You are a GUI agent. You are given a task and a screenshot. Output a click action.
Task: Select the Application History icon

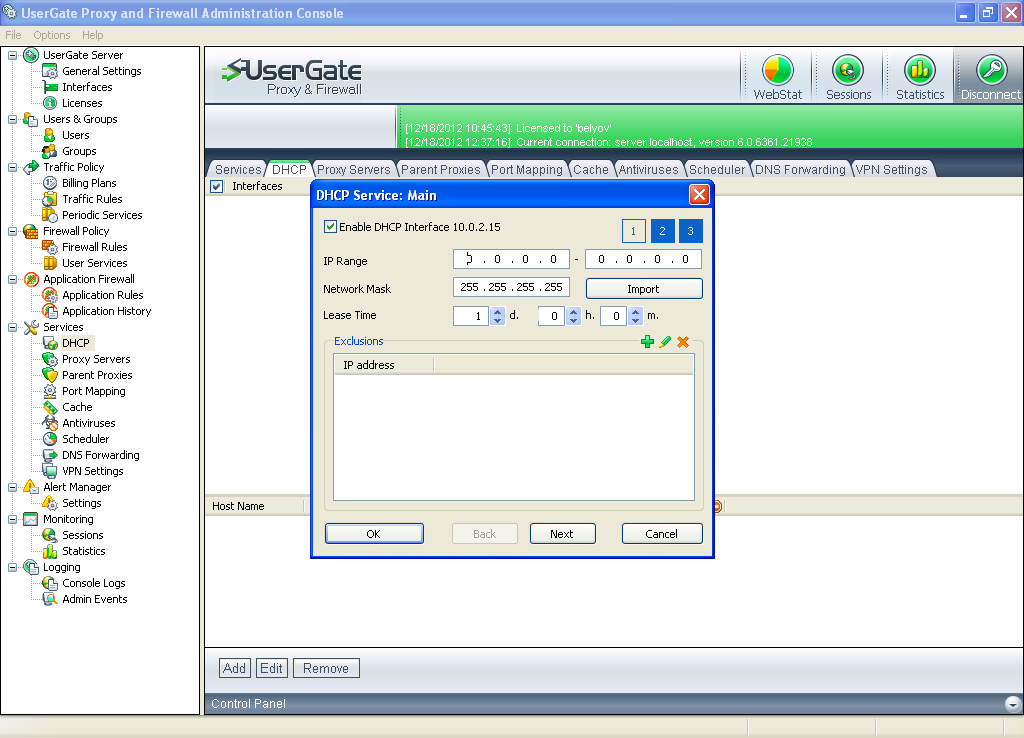(x=50, y=311)
